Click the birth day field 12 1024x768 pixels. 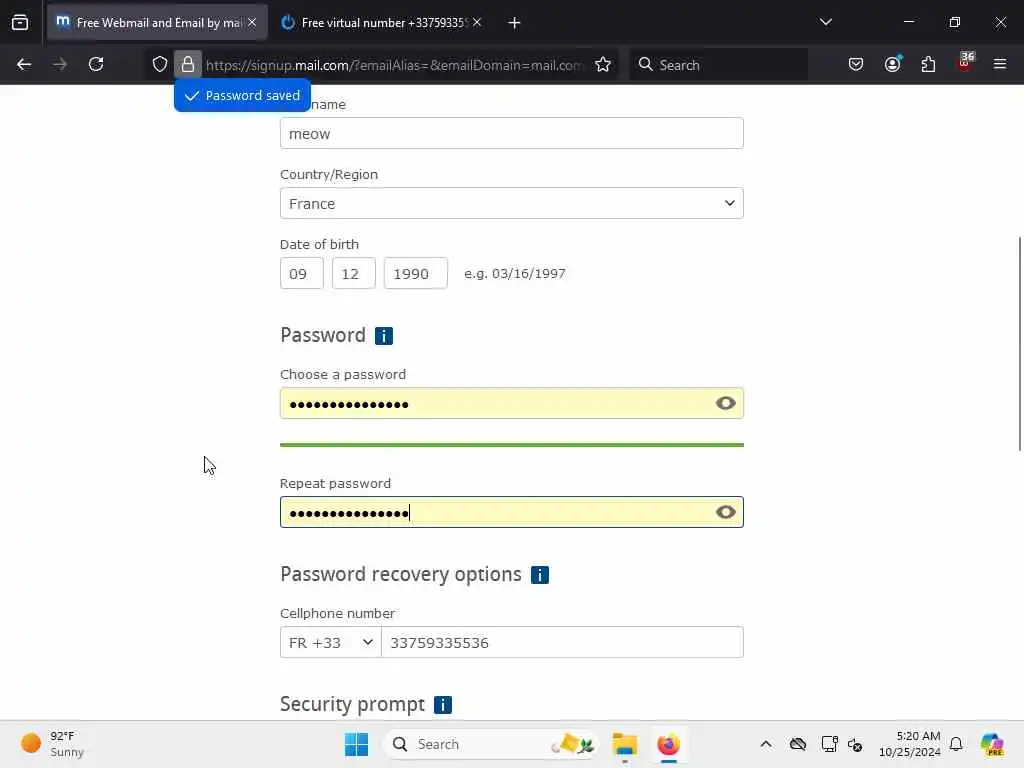[353, 273]
